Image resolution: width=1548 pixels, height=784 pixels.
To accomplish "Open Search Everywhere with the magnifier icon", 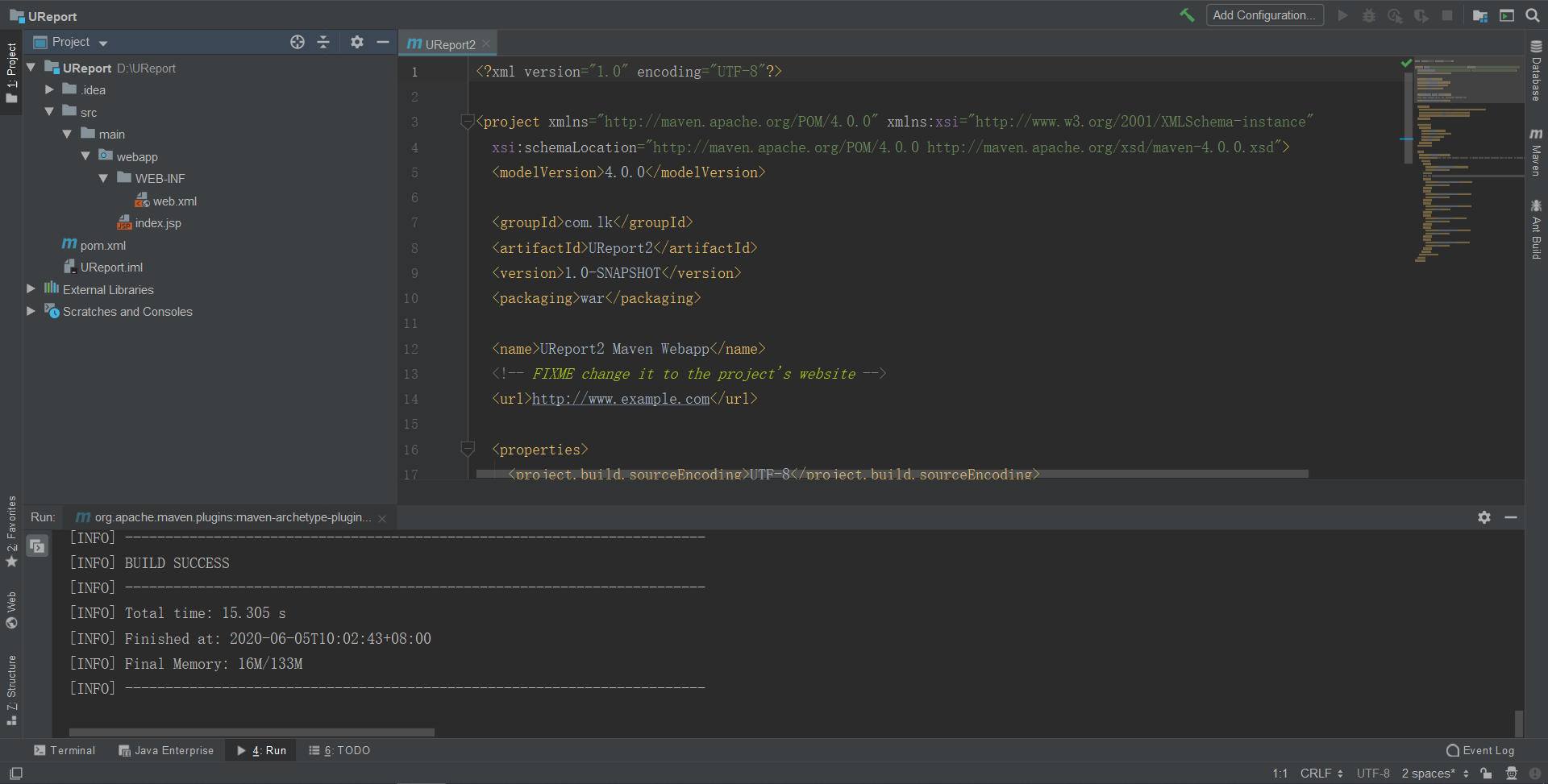I will (1532, 15).
